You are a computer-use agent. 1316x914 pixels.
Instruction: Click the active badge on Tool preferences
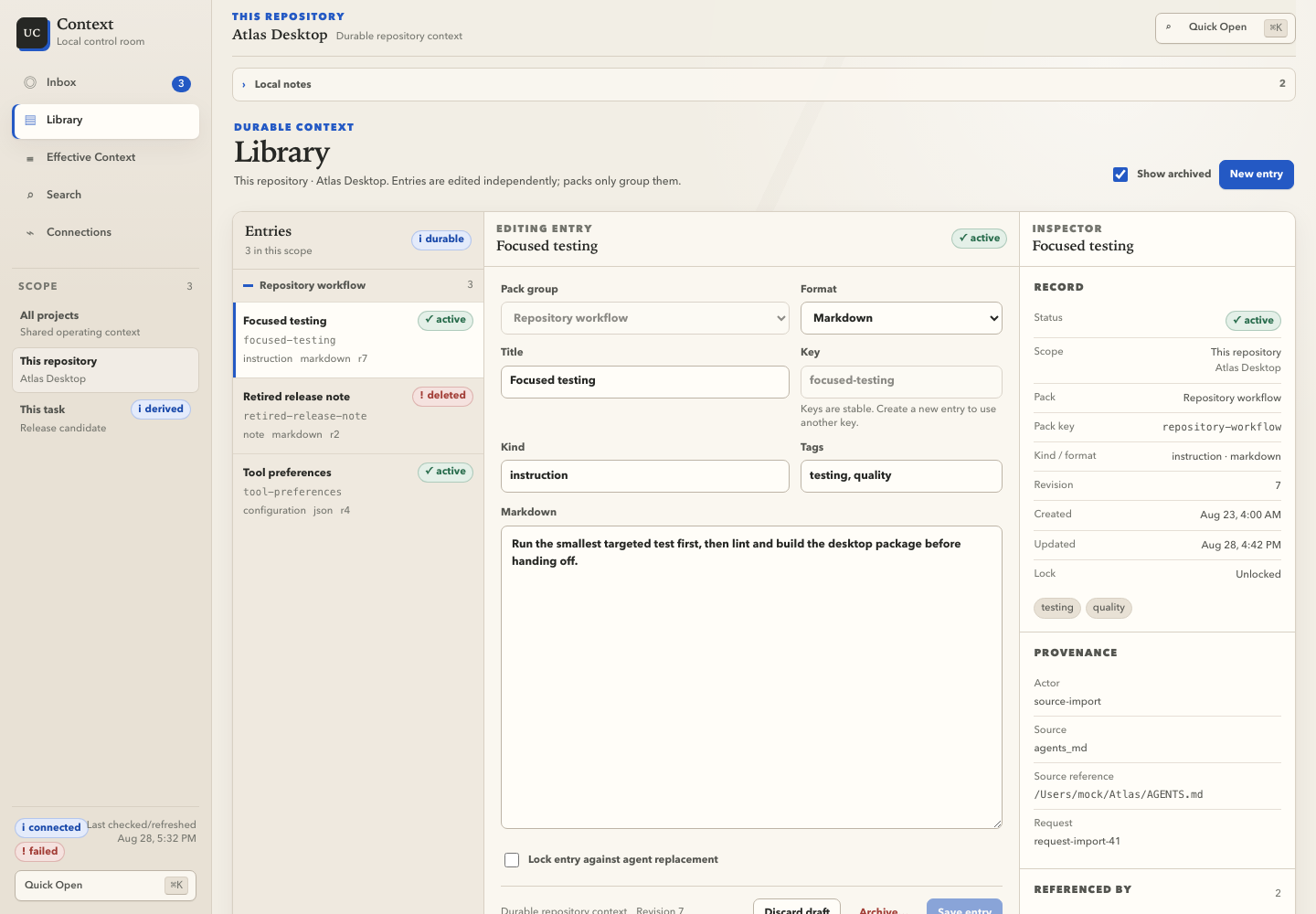tap(445, 472)
